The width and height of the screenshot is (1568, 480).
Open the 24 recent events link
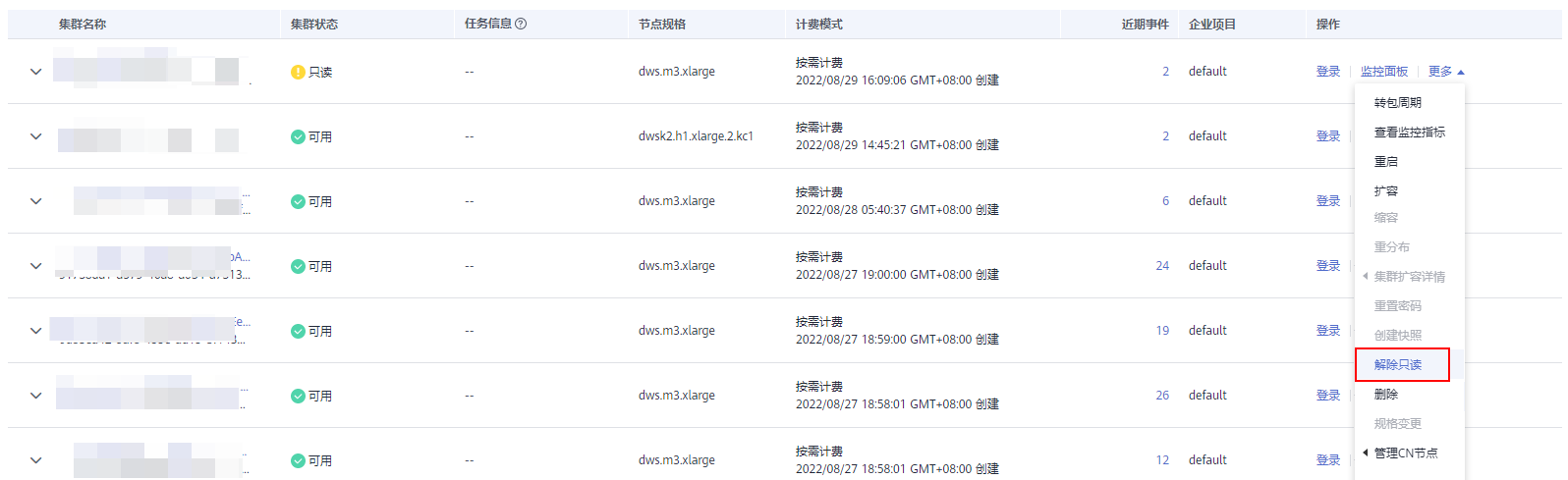click(1162, 266)
